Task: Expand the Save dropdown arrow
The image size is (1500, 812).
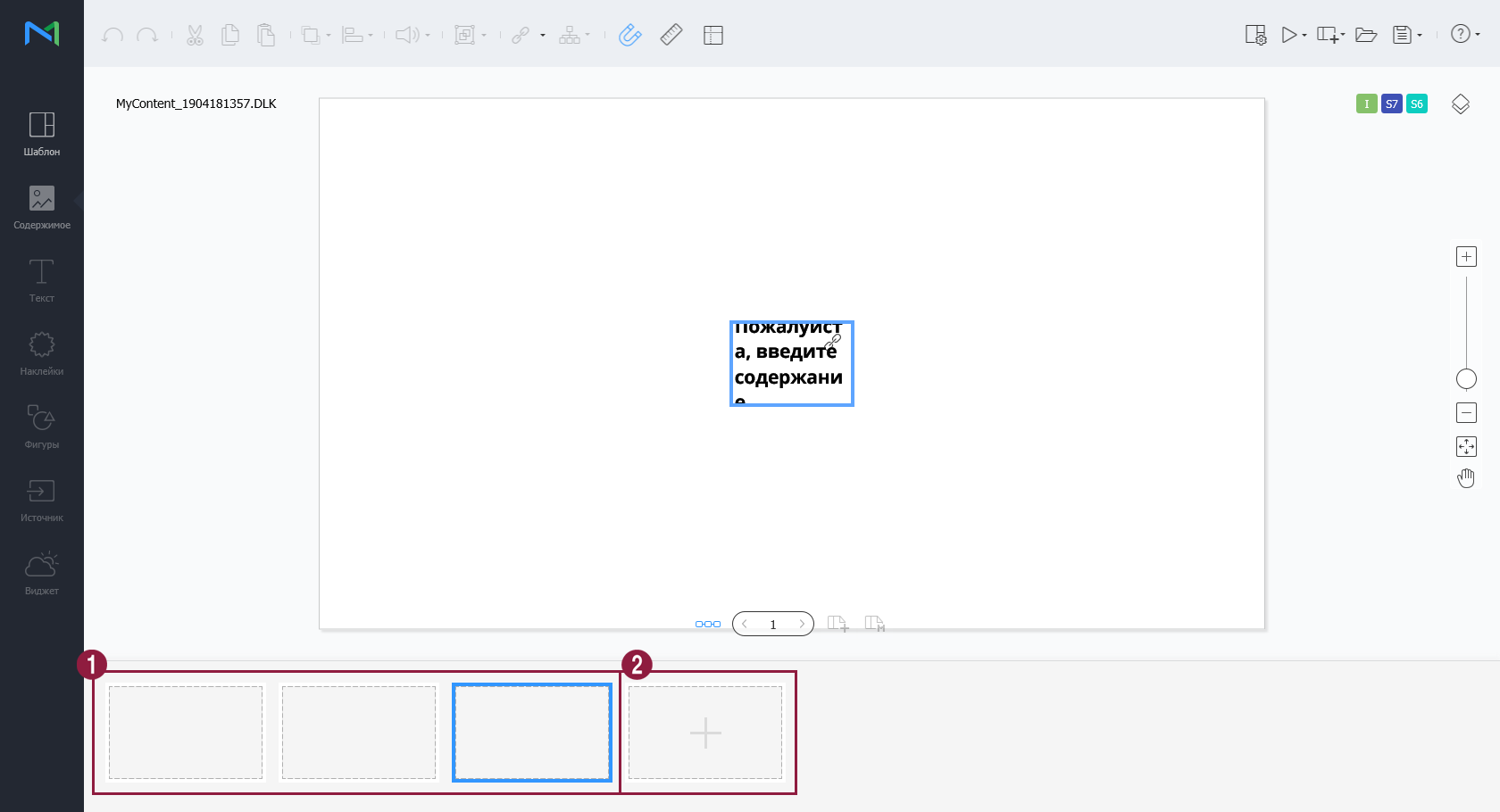Action: click(x=1420, y=36)
